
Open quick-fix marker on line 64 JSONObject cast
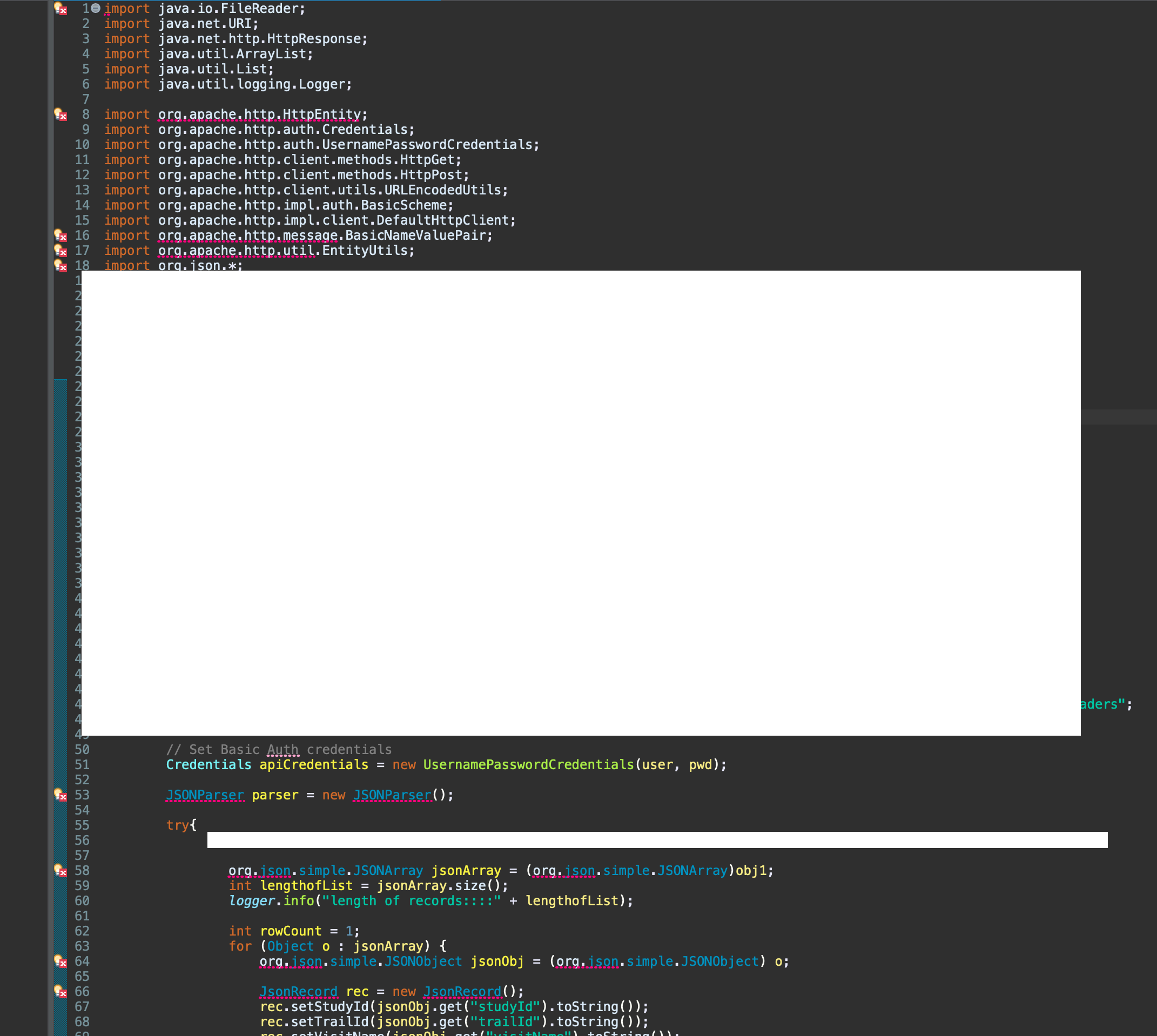click(x=60, y=961)
